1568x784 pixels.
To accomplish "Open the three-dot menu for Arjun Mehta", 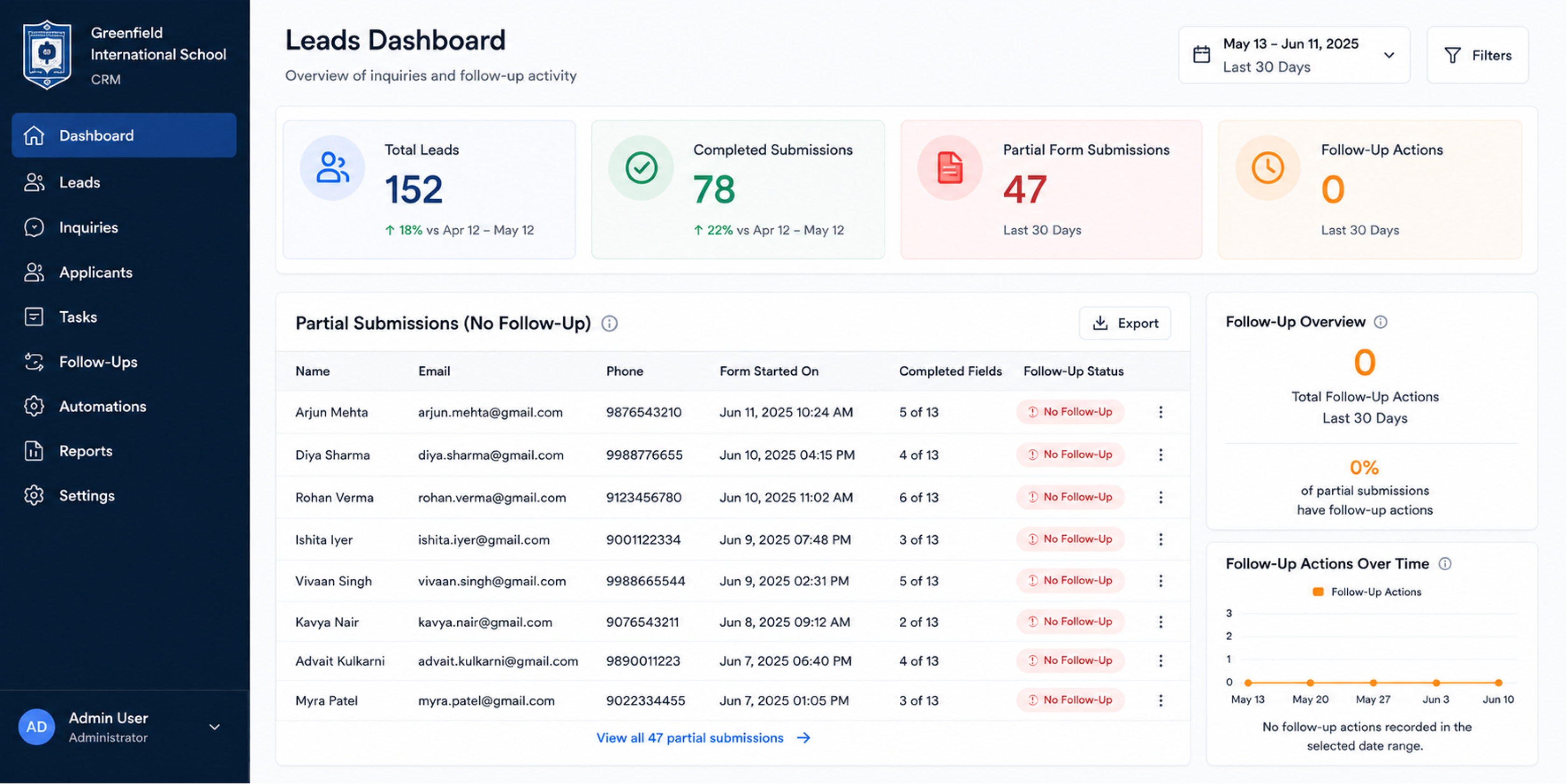I will click(x=1160, y=412).
